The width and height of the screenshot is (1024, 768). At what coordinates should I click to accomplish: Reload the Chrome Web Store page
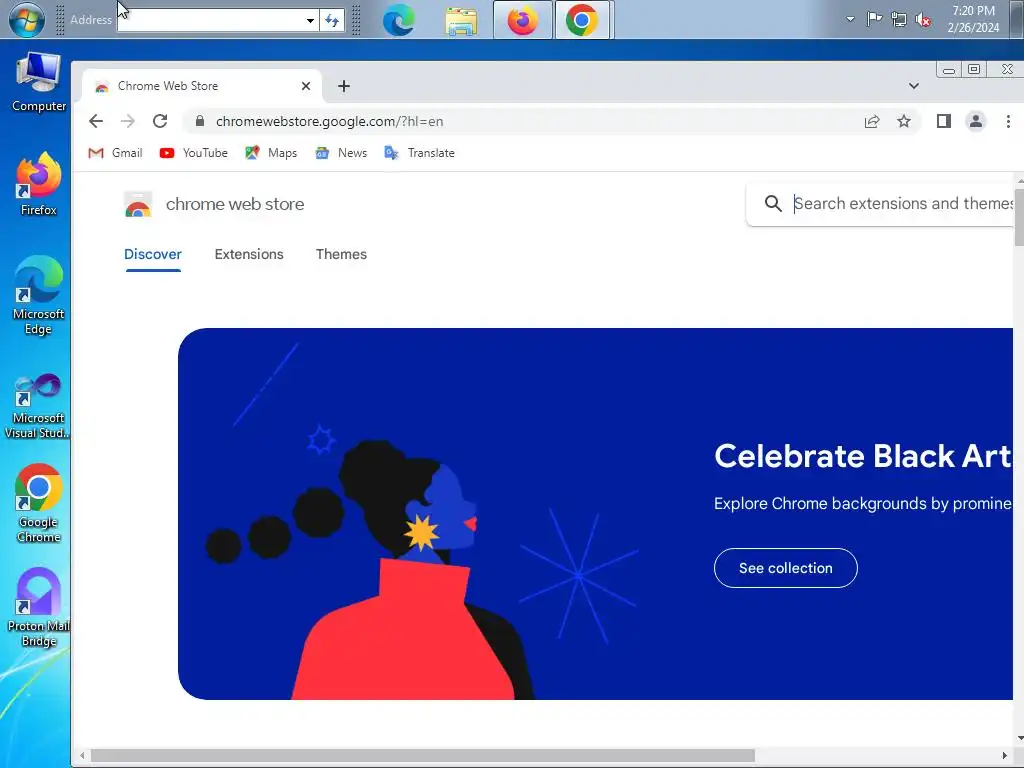tap(160, 121)
